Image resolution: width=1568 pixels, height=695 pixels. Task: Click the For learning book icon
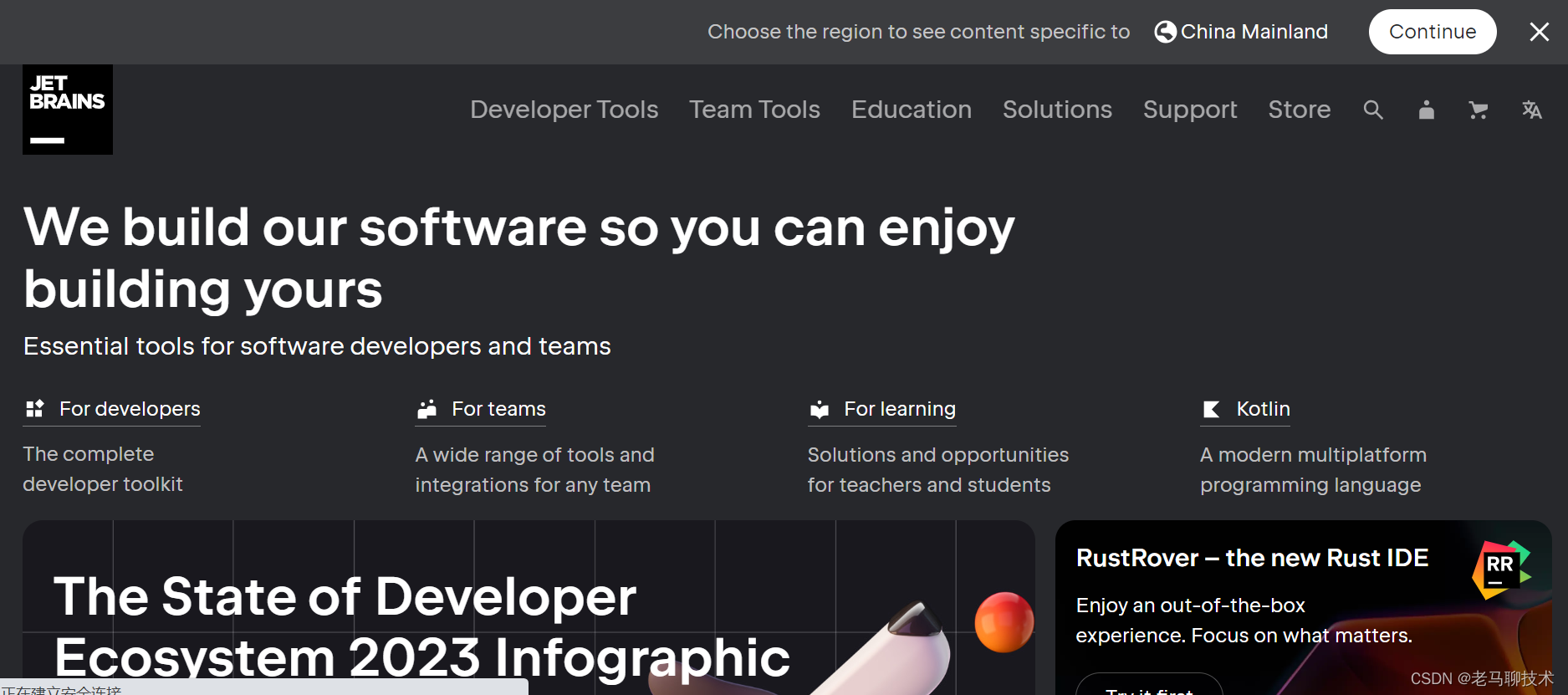[x=820, y=408]
